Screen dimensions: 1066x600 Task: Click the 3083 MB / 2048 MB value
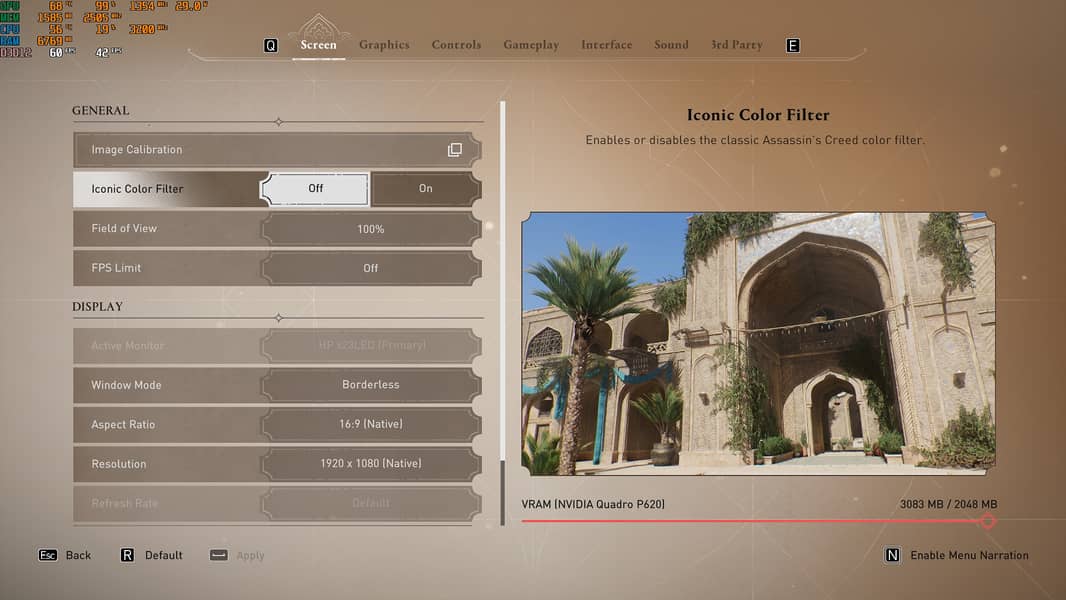948,504
